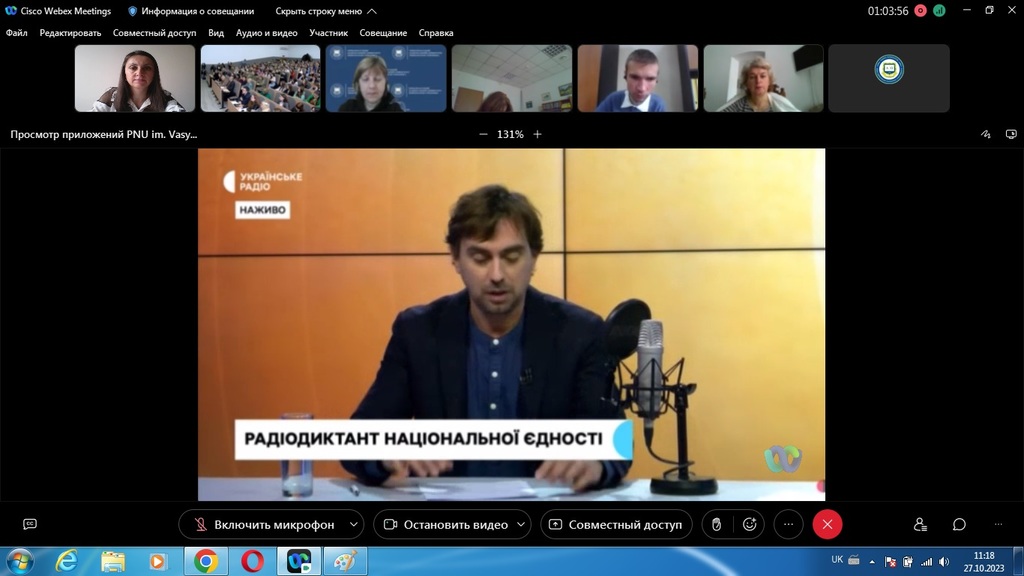Open more options ellipsis in control bar
Image resolution: width=1024 pixels, height=576 pixels.
789,524
